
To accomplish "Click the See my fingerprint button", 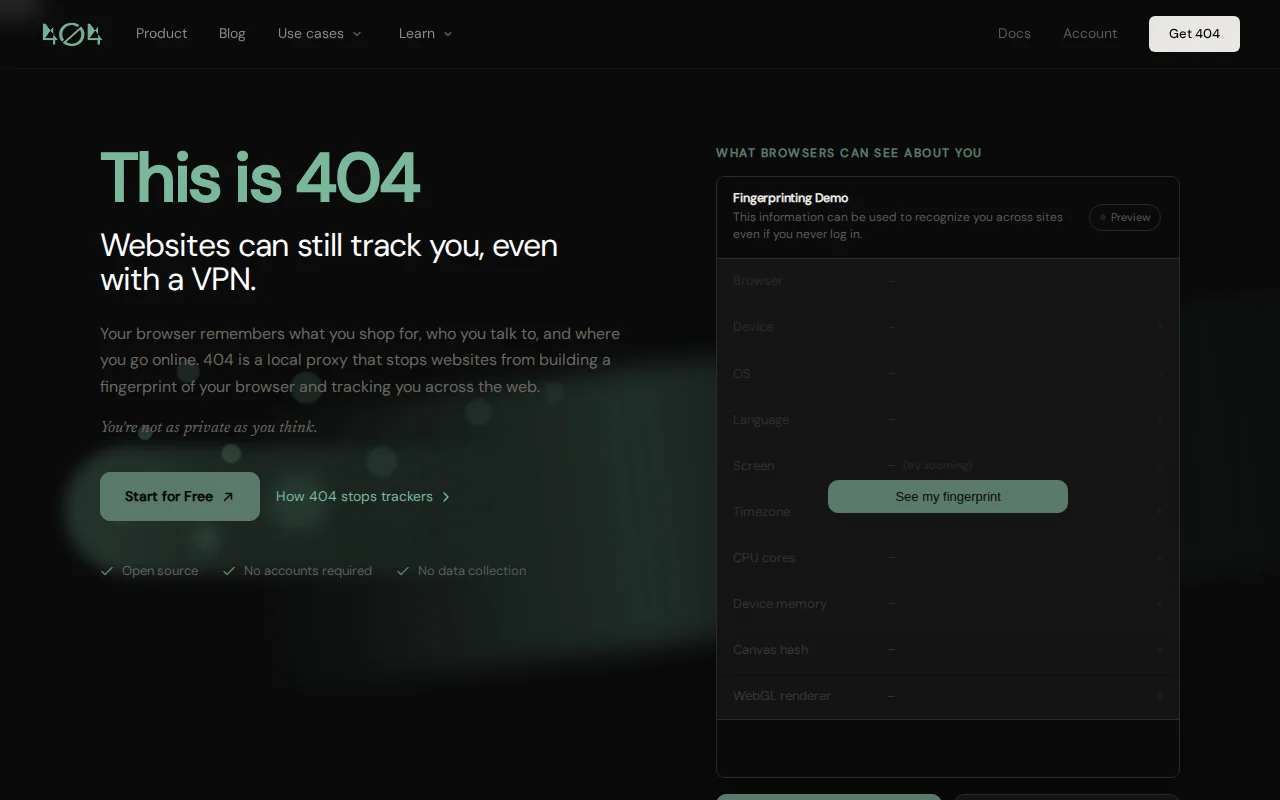I will pos(948,496).
